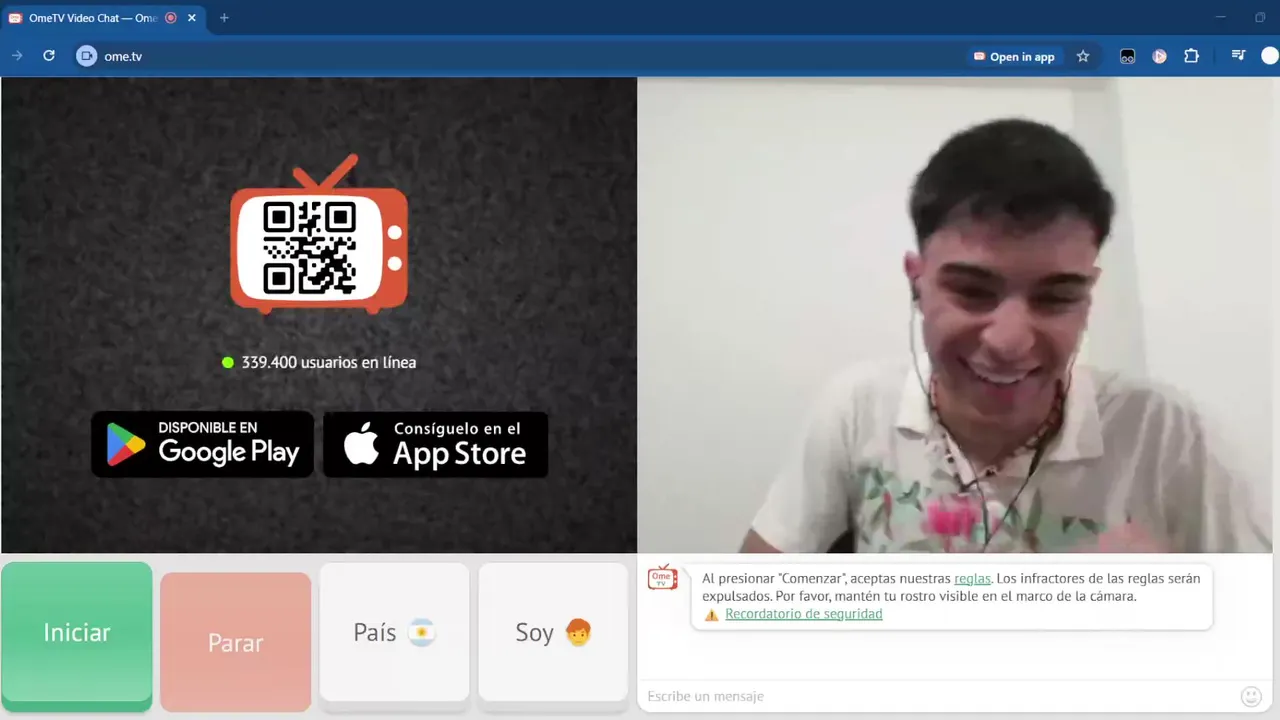Viewport: 1280px width, 720px height.
Task: Click the recording indicator on the tab
Action: coord(170,18)
